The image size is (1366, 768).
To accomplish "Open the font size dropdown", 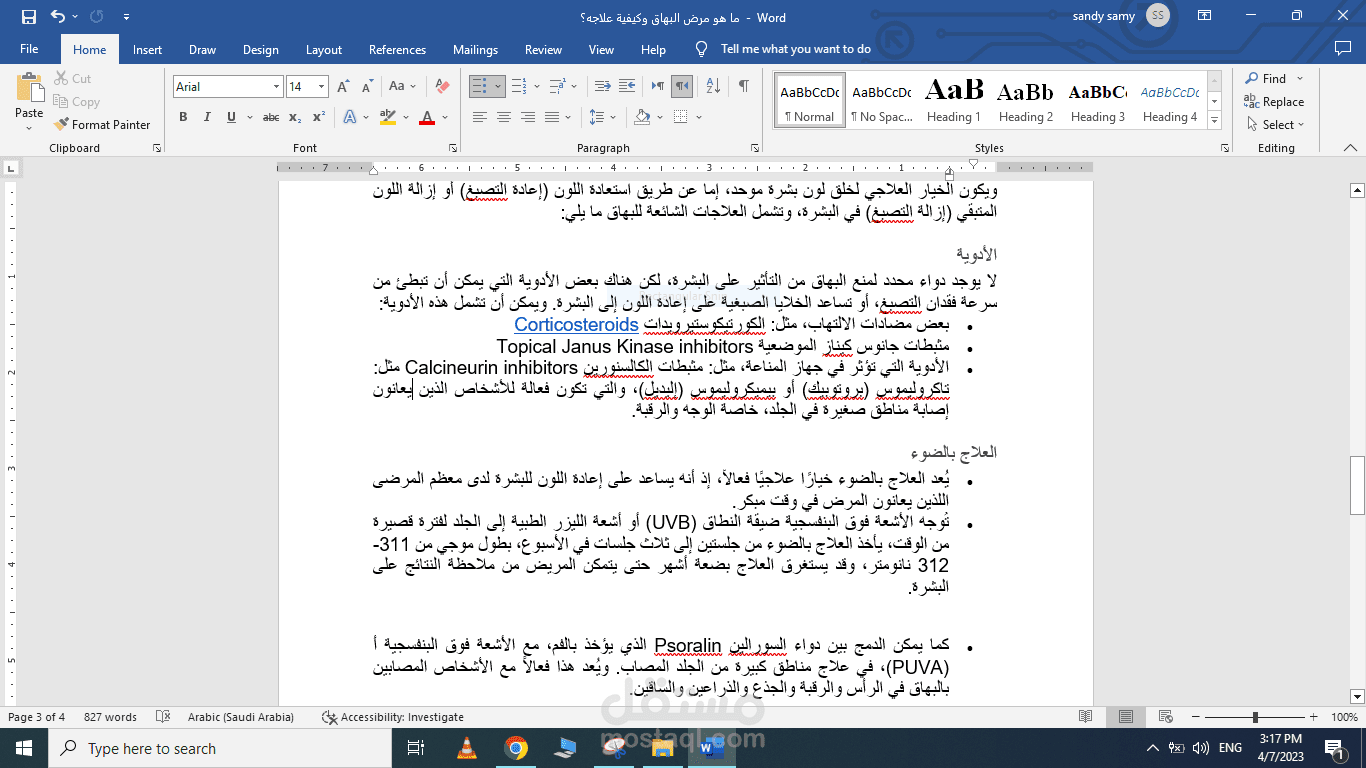I will tap(321, 87).
